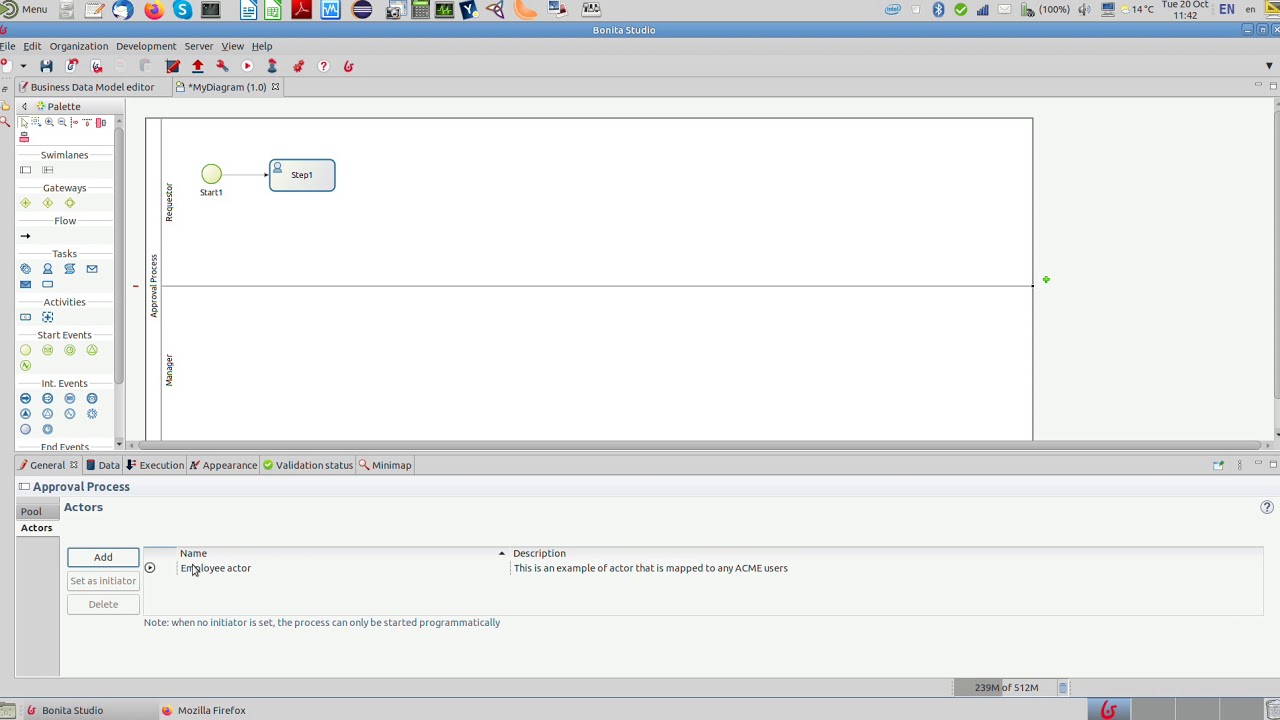Click the red wrench icon in the toolbar
This screenshot has height=720, width=1280.
222,66
